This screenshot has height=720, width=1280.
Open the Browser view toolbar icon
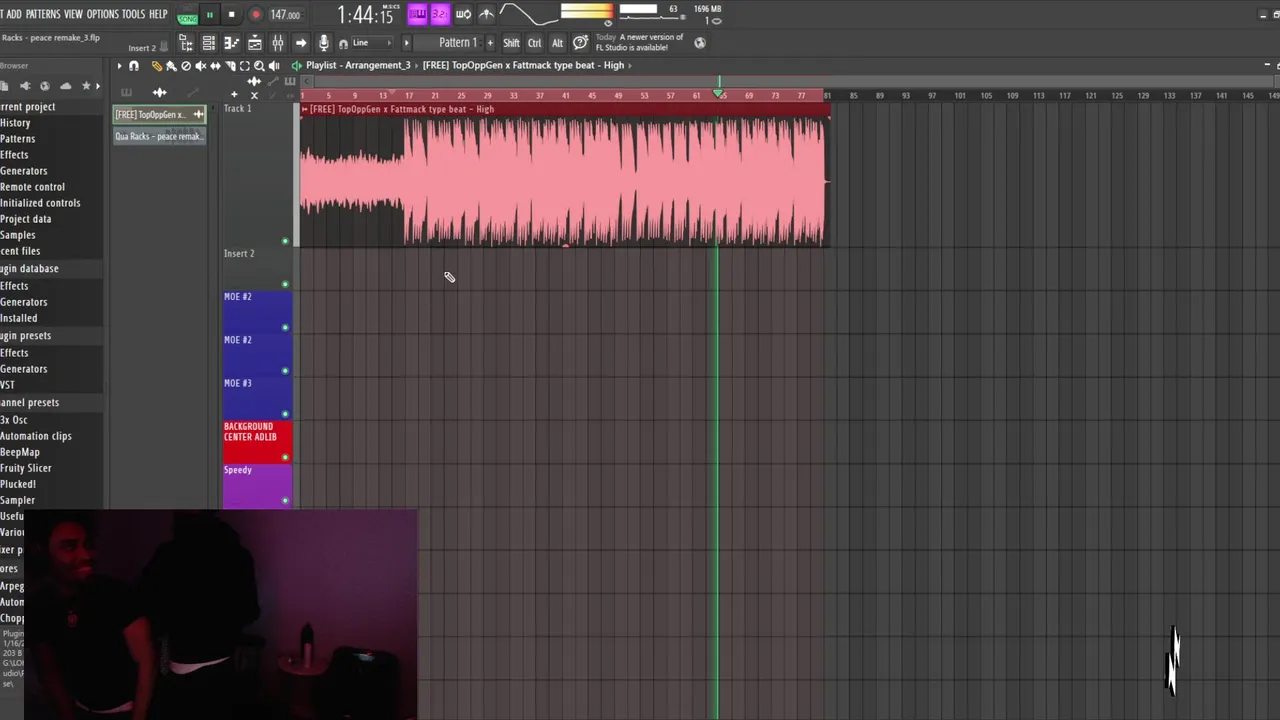pyautogui.click(x=185, y=43)
